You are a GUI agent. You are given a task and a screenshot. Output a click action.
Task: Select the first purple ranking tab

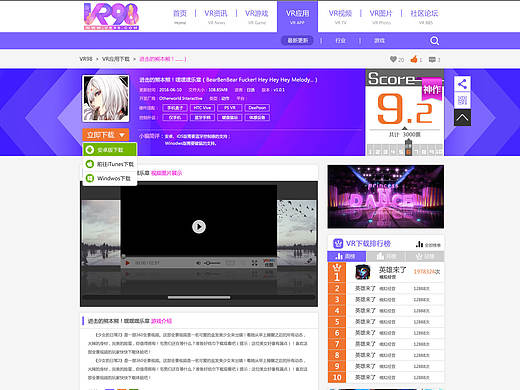click(347, 256)
